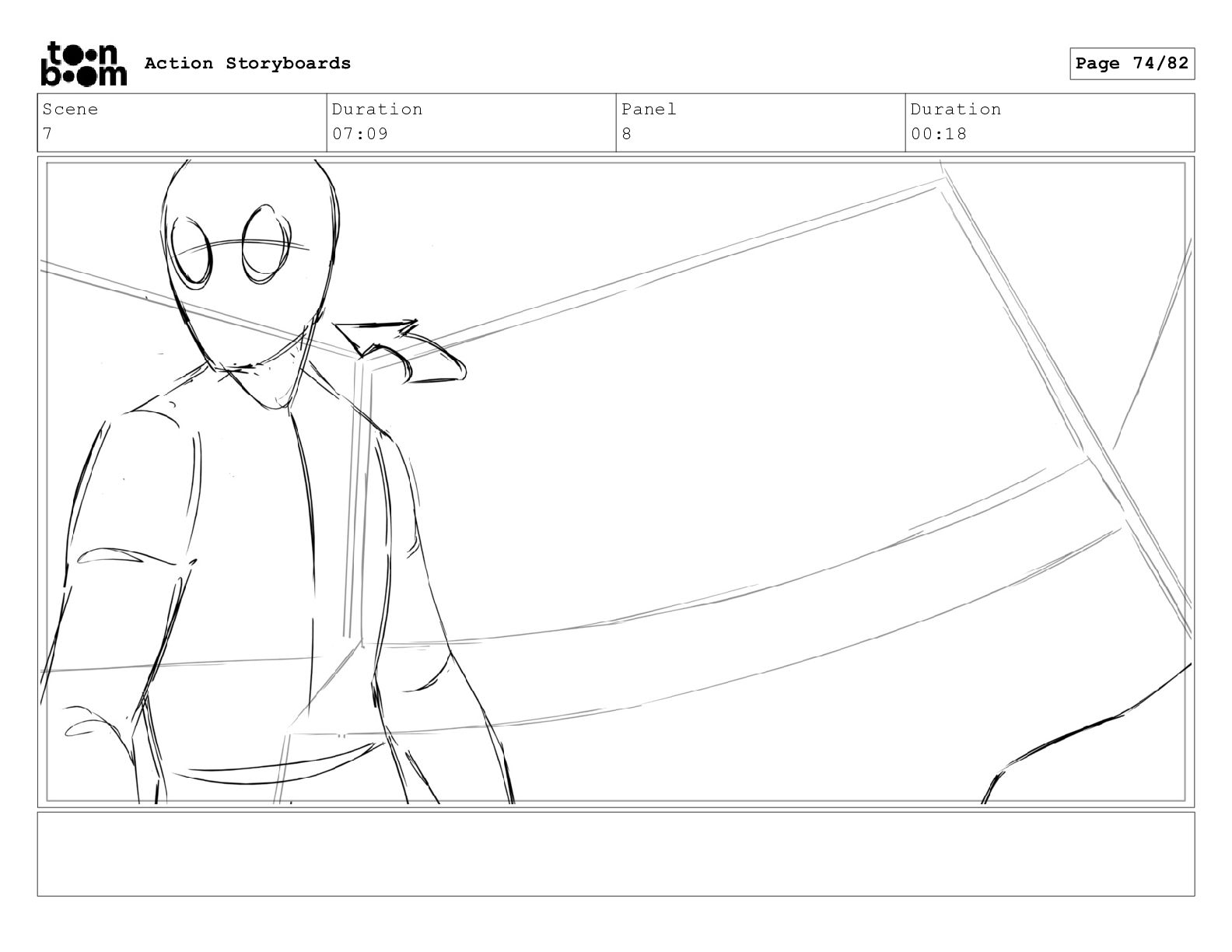Click the panel duration value '00:18'
The image size is (1232, 952).
tap(939, 134)
